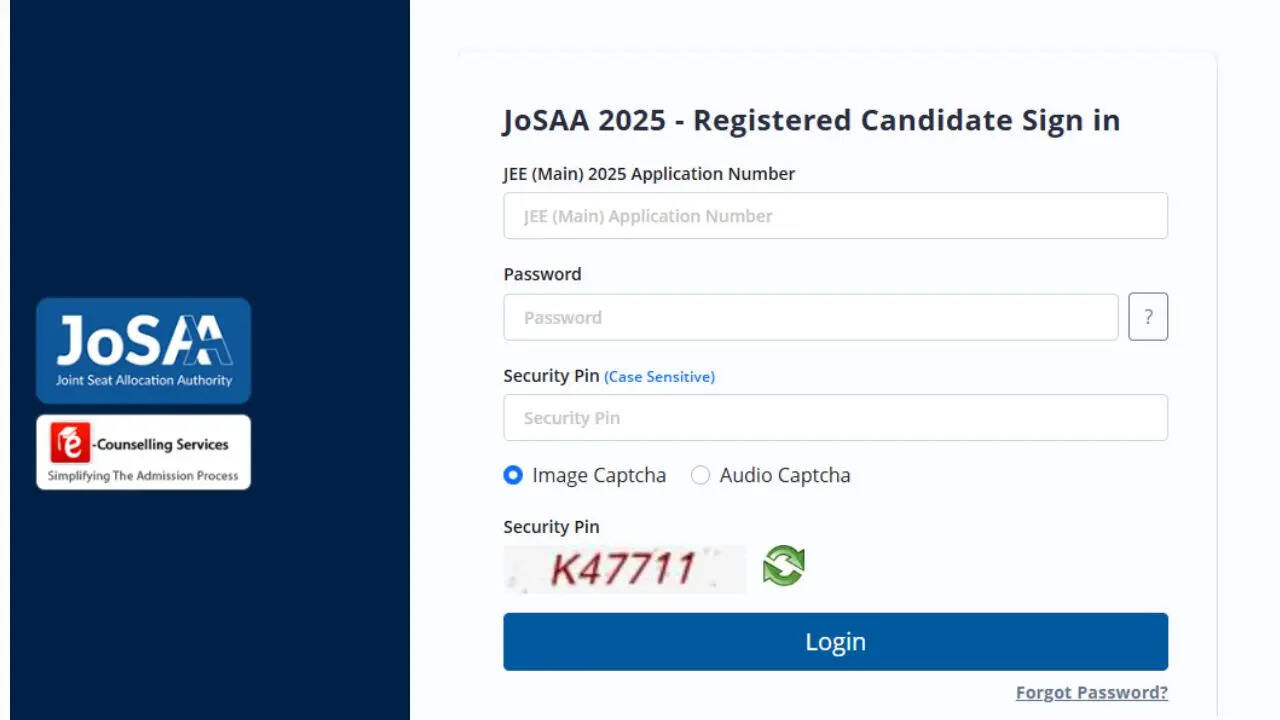Focus the JEE (Main) Application Number field
Viewport: 1280px width, 720px height.
tap(835, 216)
